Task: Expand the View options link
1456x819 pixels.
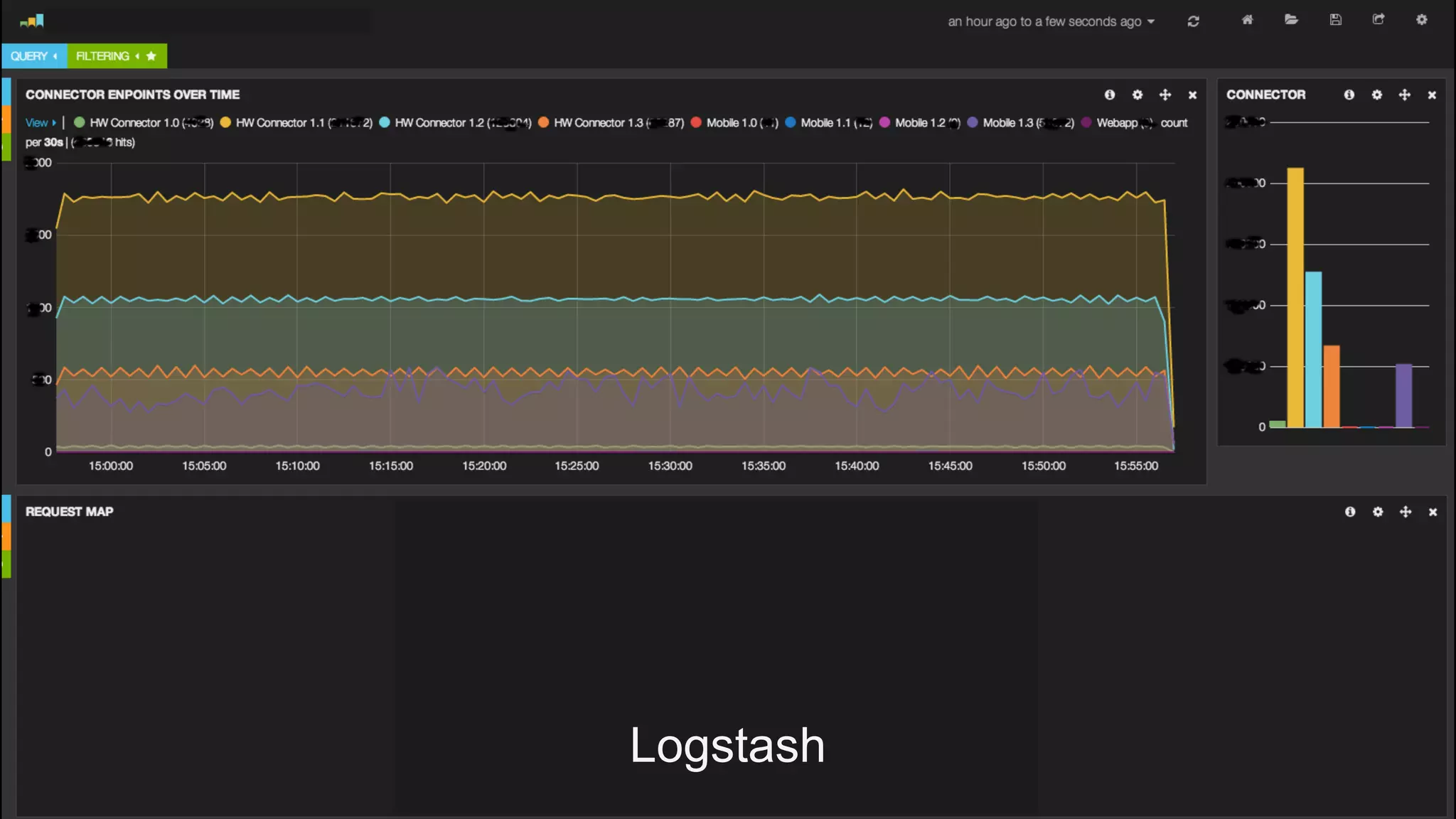Action: point(41,123)
